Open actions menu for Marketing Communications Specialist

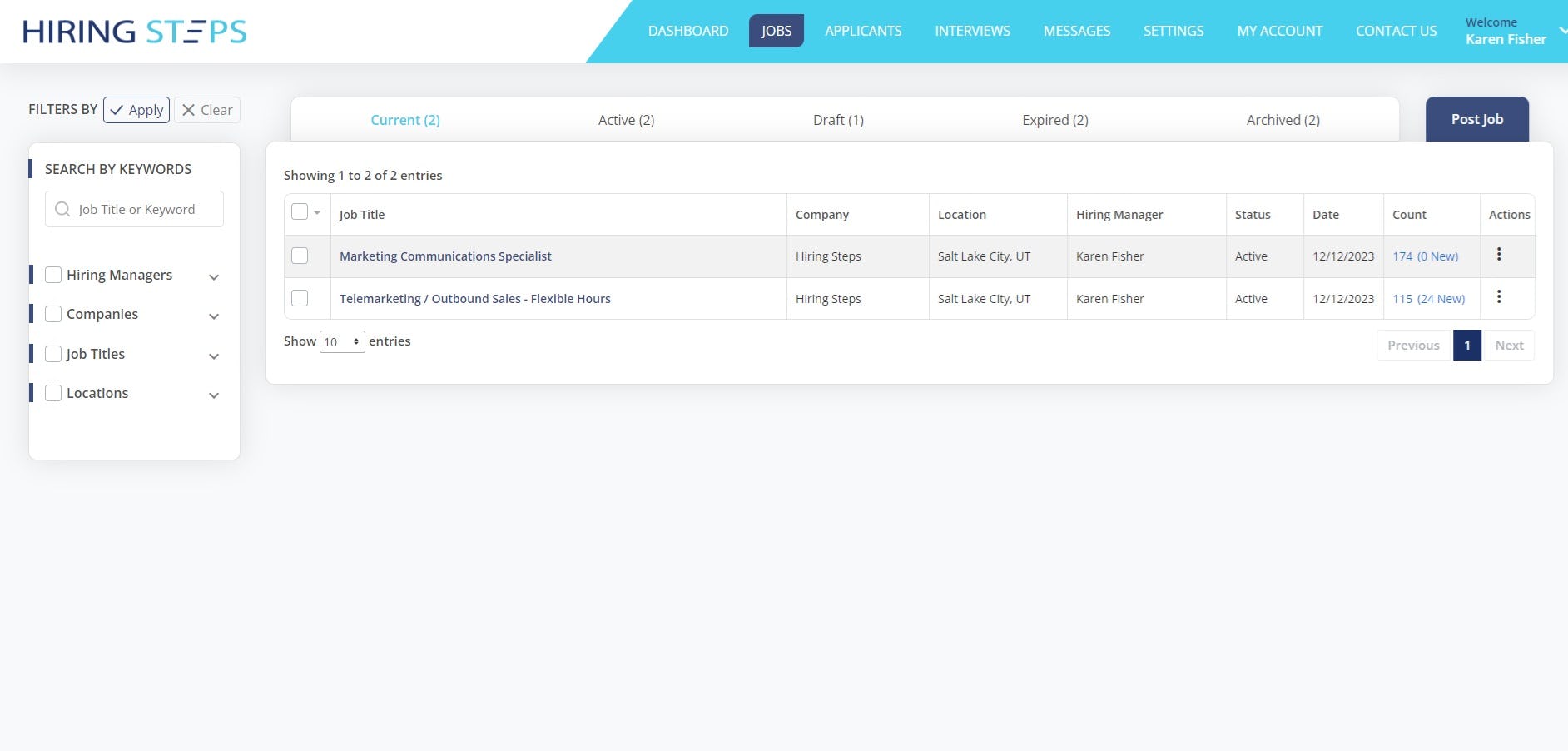coord(1500,254)
